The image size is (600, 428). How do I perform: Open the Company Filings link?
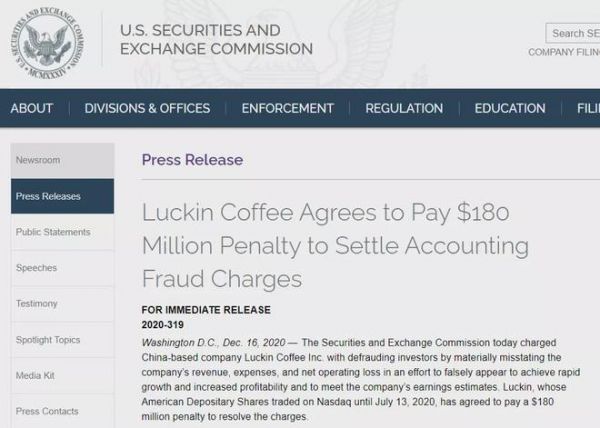tap(564, 53)
